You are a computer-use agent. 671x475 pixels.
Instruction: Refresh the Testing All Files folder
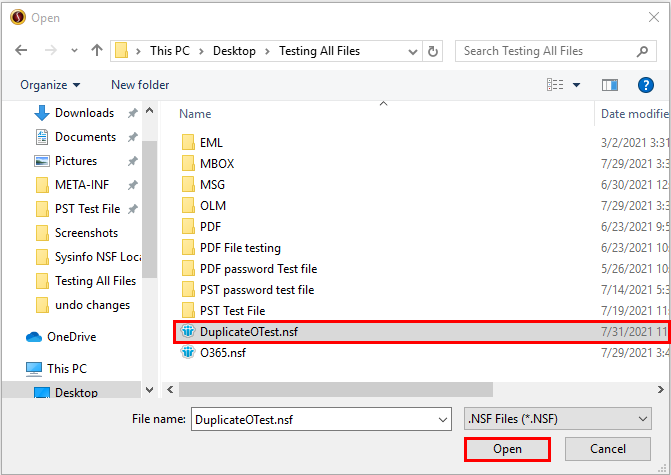[433, 51]
